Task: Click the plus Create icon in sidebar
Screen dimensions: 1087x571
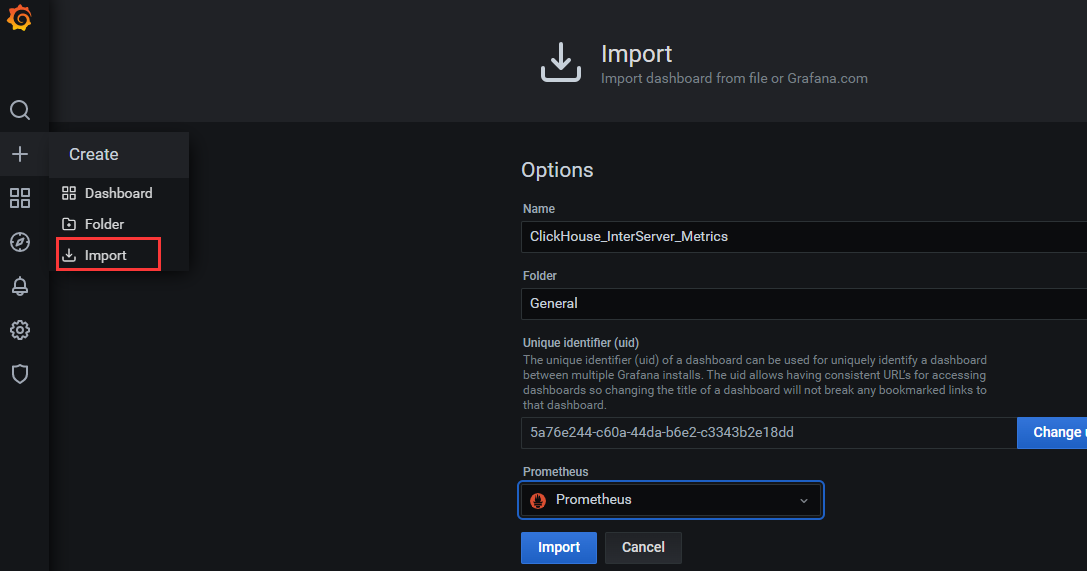Action: tap(20, 154)
